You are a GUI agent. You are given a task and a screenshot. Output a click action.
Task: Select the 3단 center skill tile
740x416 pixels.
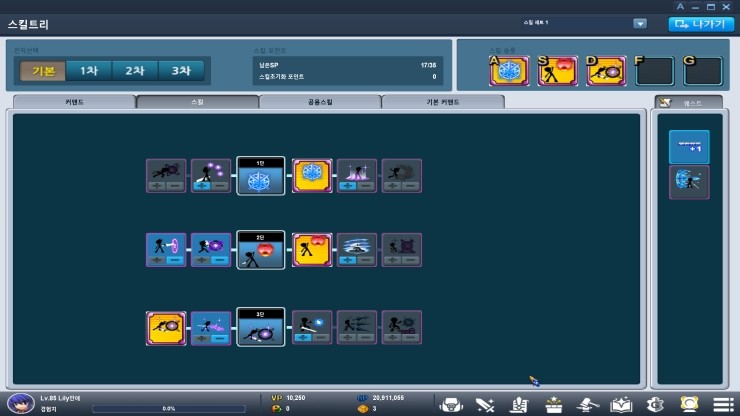tap(261, 327)
